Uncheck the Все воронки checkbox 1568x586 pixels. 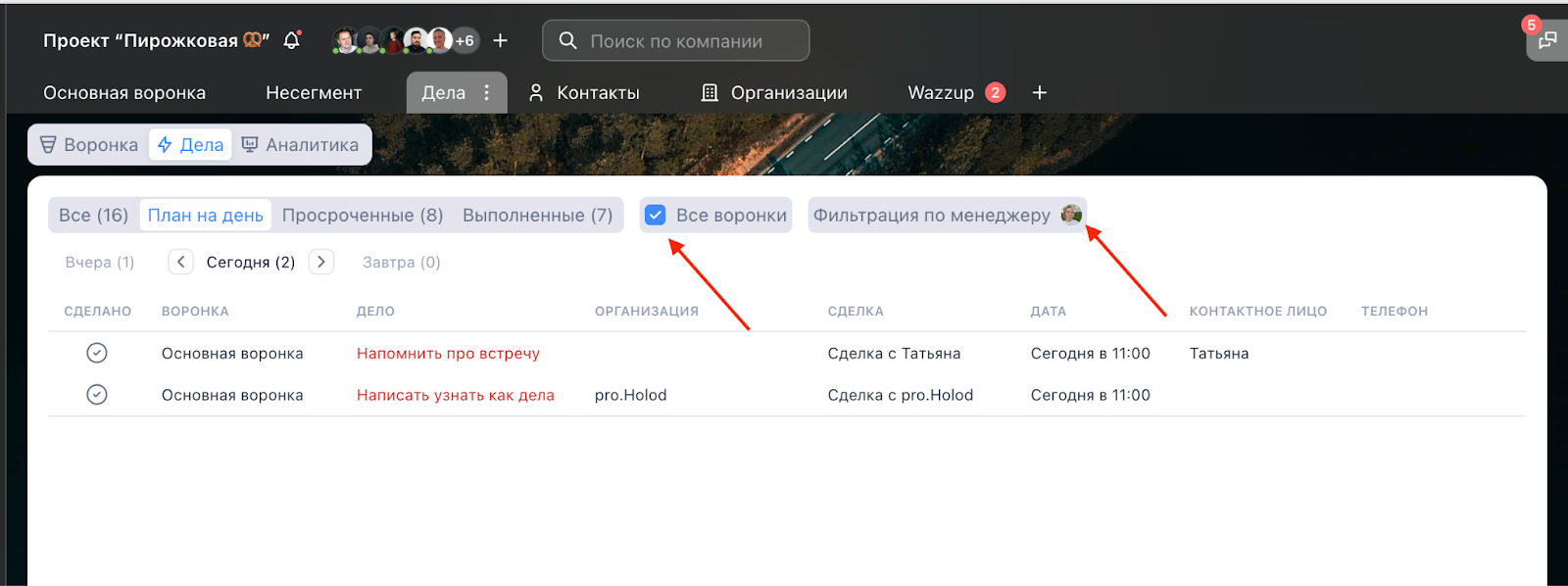[656, 215]
